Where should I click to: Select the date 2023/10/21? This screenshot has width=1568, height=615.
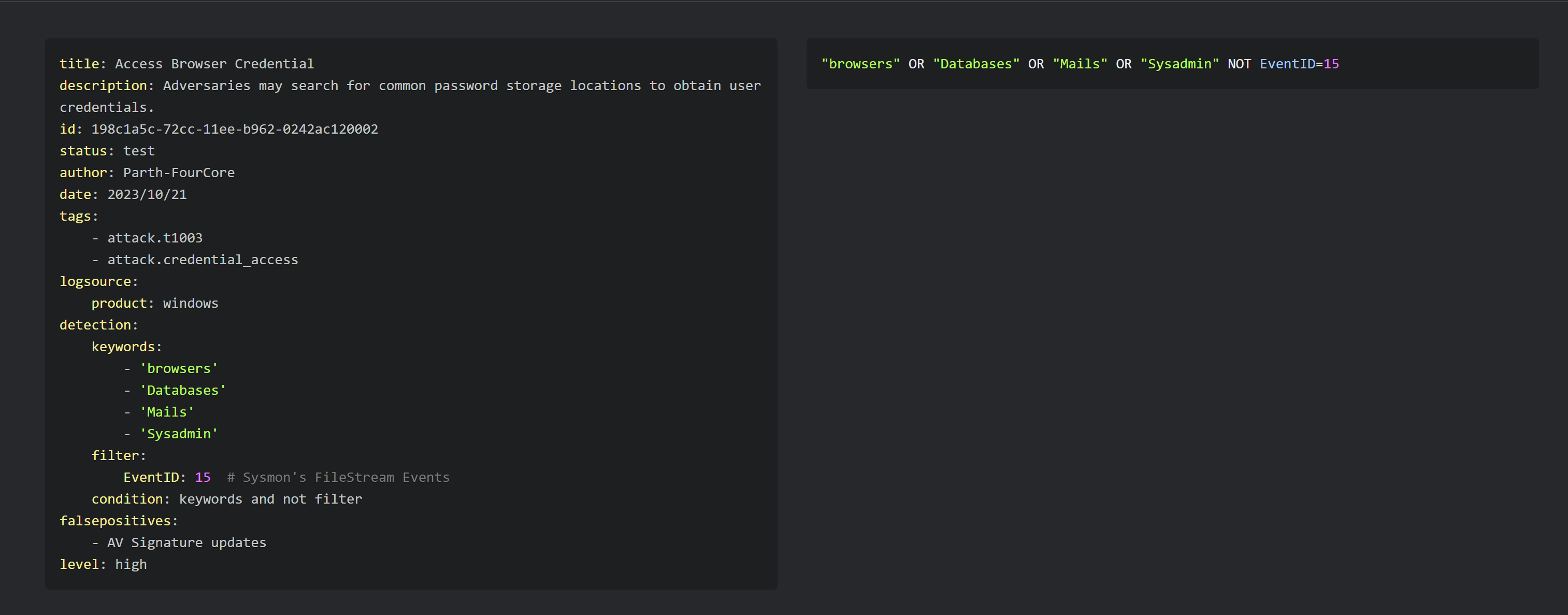point(147,194)
